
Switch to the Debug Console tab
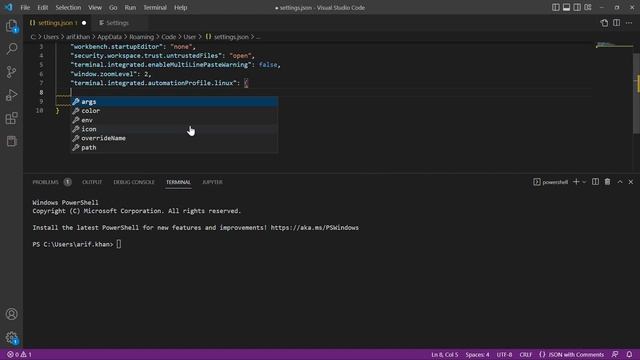point(134,182)
